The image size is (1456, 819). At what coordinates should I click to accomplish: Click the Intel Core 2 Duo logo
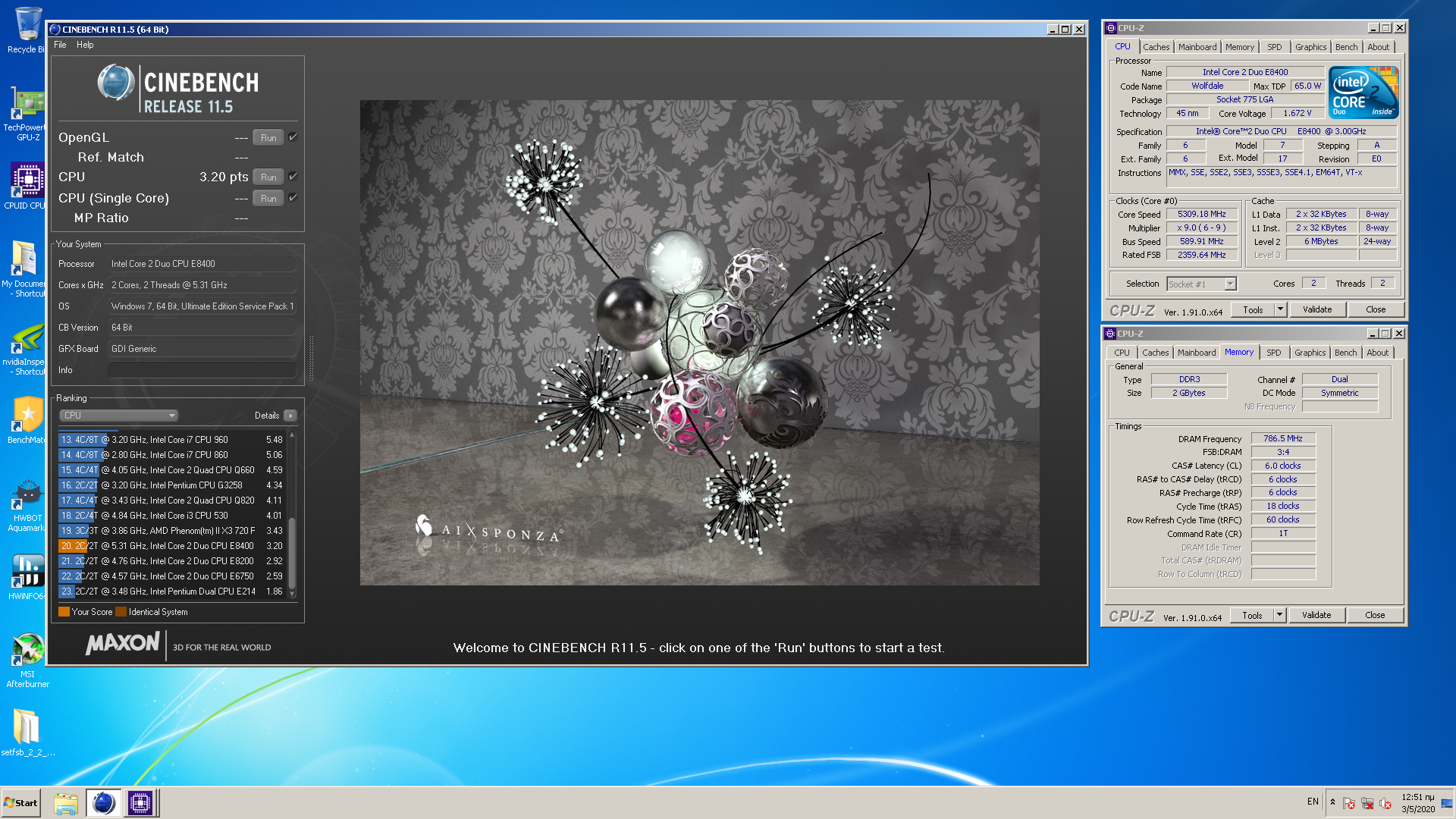1364,93
